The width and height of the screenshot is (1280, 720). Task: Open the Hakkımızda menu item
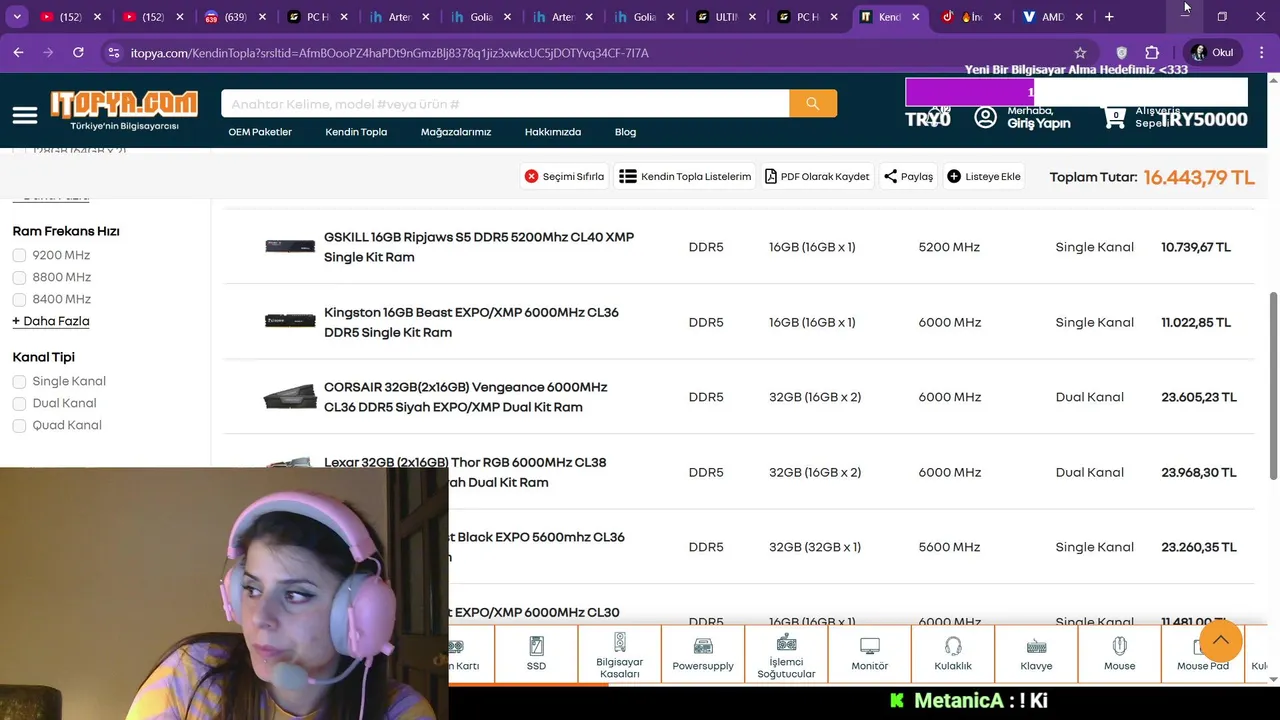click(x=553, y=132)
